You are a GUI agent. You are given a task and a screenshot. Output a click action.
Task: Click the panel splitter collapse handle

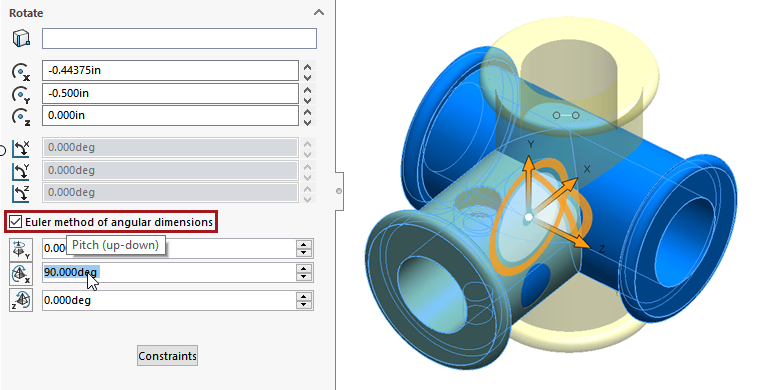click(x=339, y=191)
